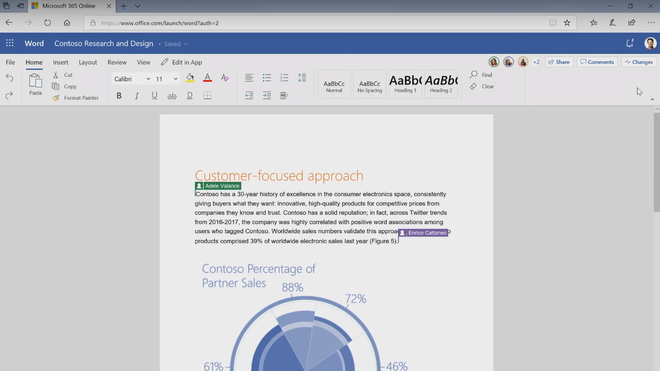Click the notifications bell icon
Image resolution: width=660 pixels, height=371 pixels.
[x=630, y=43]
